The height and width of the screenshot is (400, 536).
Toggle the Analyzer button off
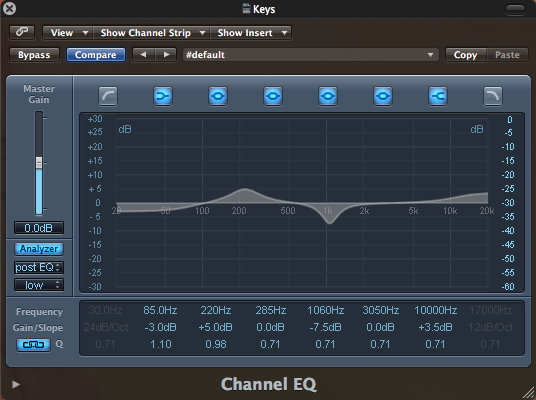(39, 249)
